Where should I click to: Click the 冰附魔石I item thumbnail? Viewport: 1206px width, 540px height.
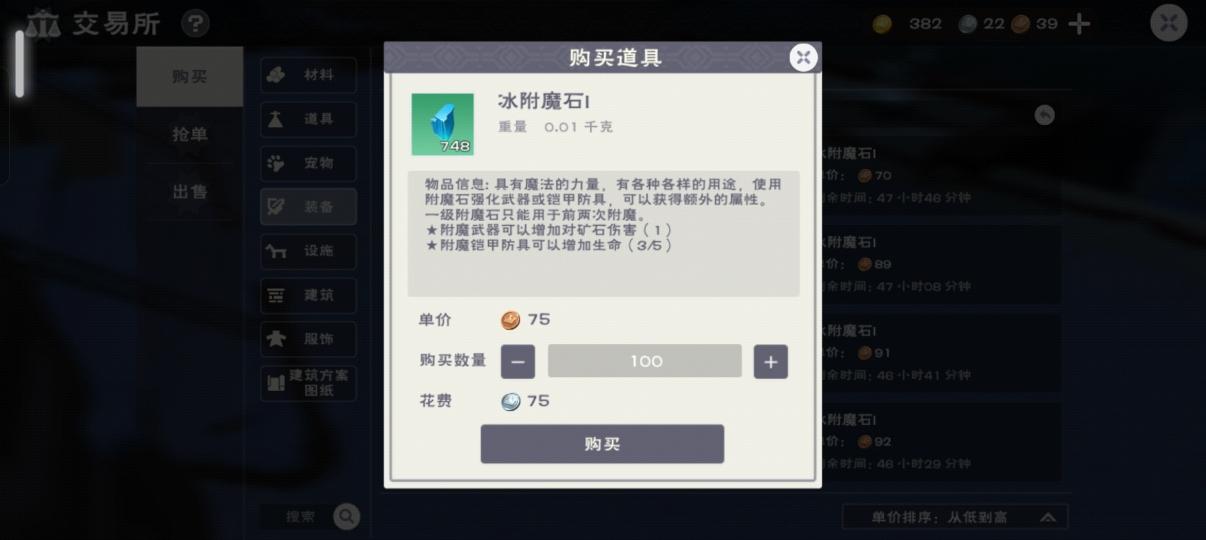point(442,125)
